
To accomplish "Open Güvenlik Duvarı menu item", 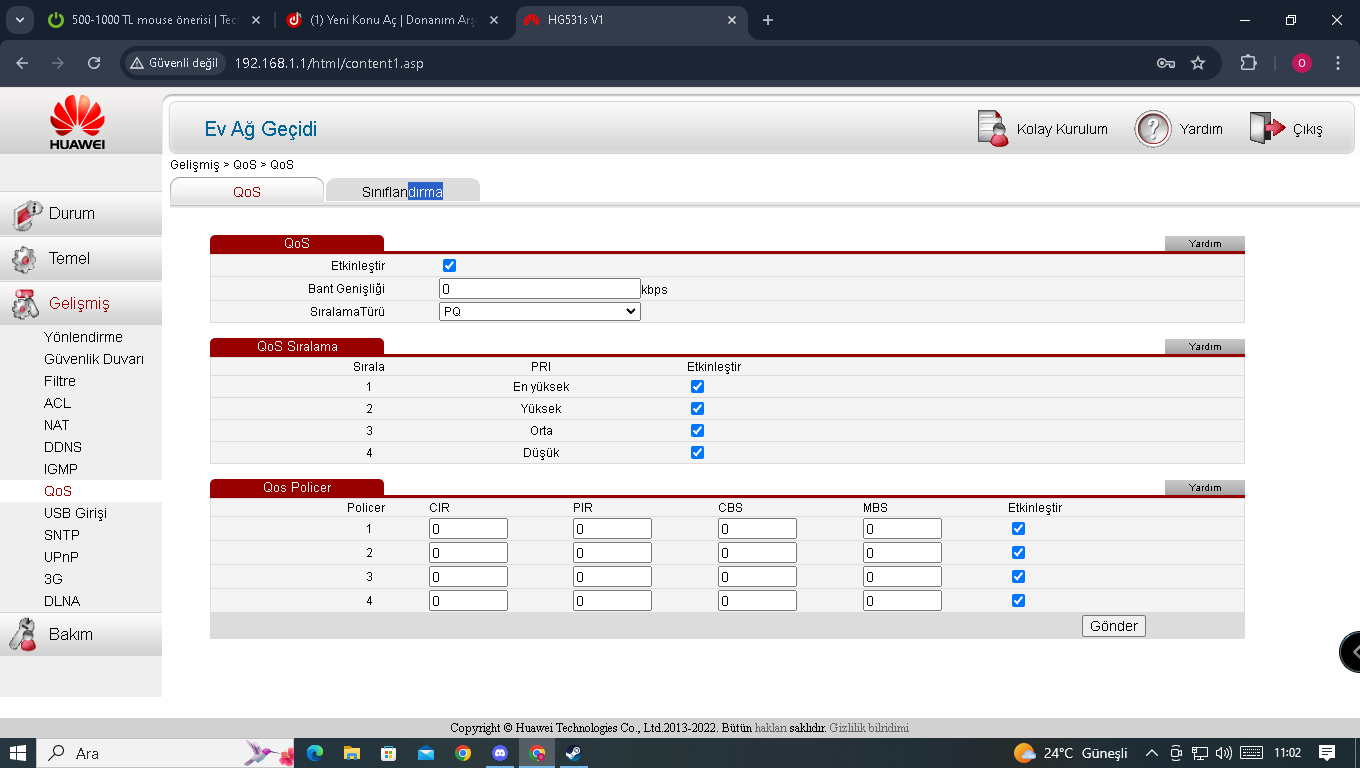I will tap(94, 359).
